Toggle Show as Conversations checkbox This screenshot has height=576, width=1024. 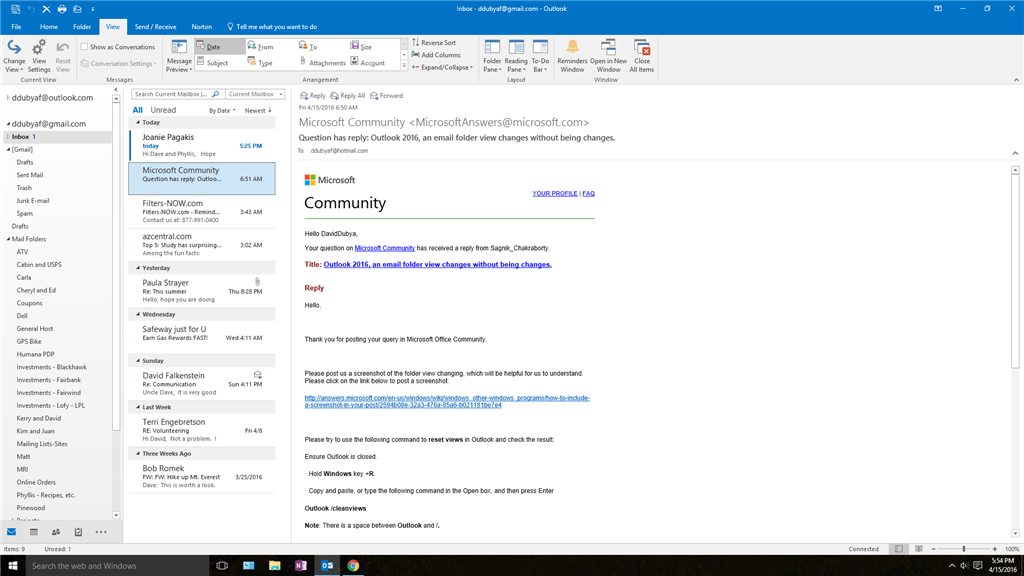coord(84,47)
